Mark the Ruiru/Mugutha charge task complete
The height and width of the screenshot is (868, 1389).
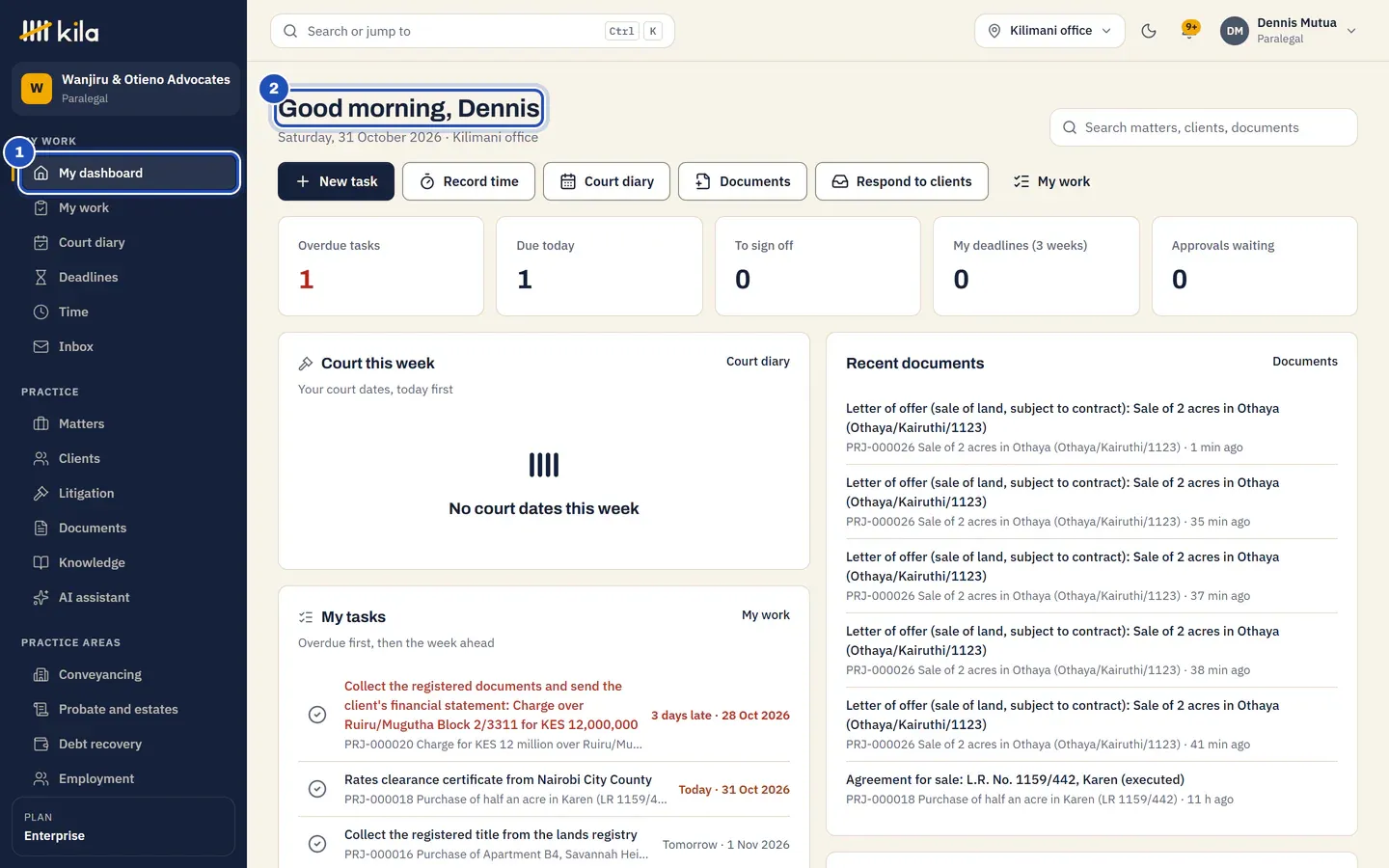point(317,715)
